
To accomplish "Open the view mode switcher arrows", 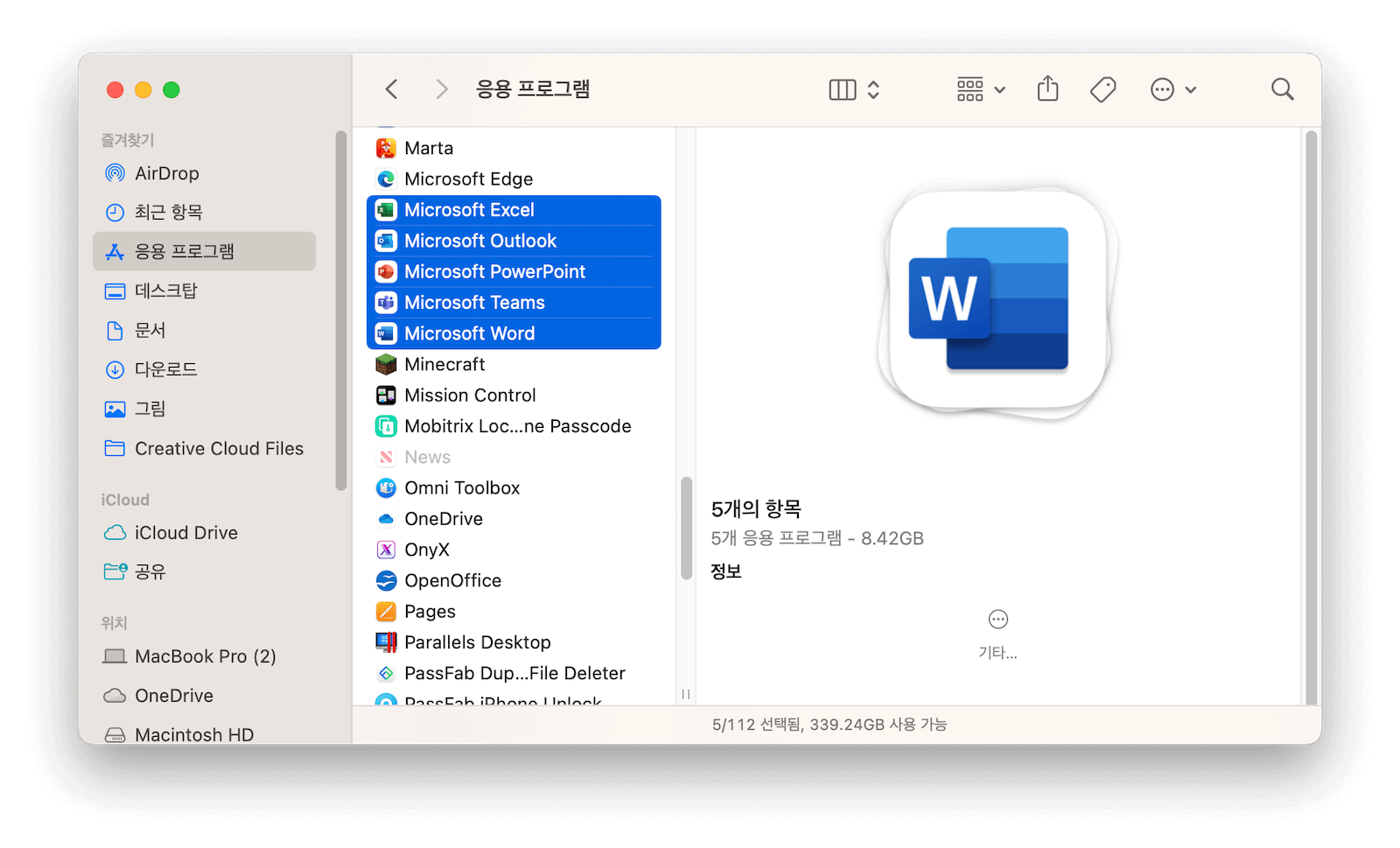I will 873,89.
